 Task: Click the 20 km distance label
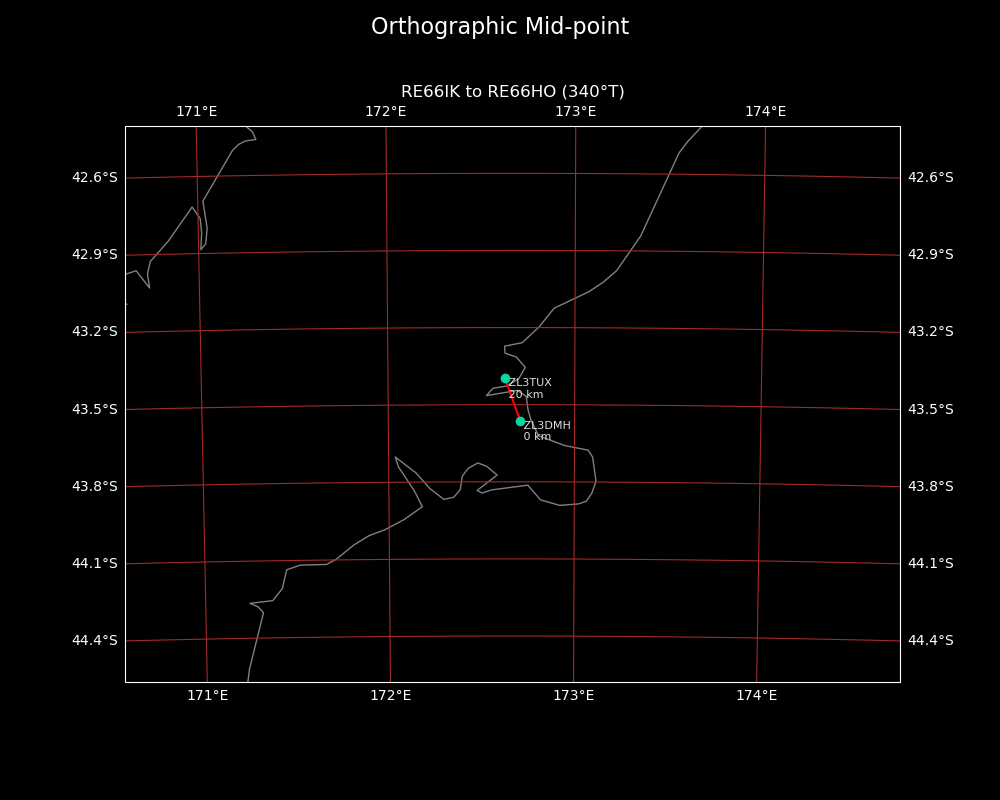[526, 395]
